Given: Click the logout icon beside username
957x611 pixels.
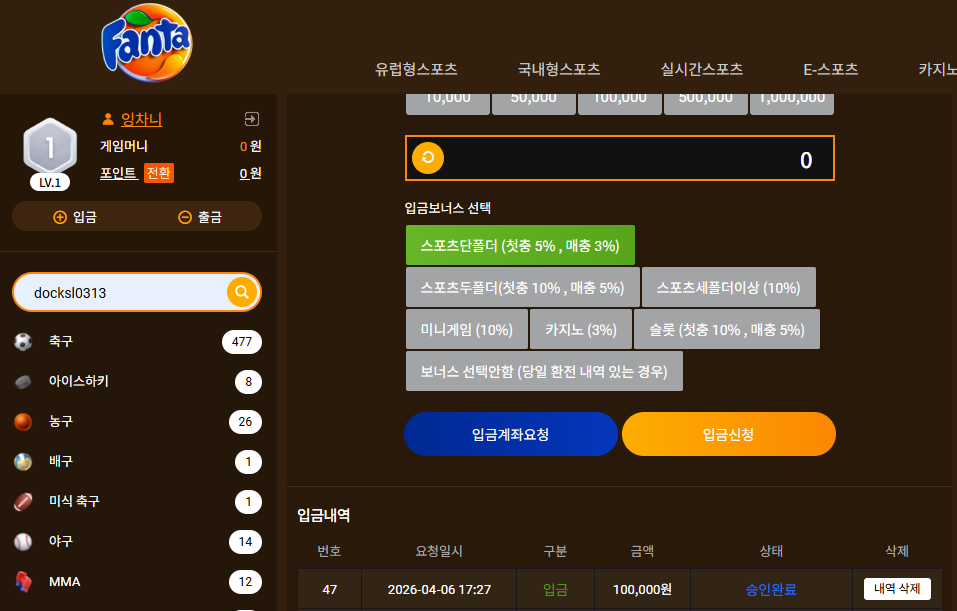Looking at the screenshot, I should pyautogui.click(x=251, y=119).
